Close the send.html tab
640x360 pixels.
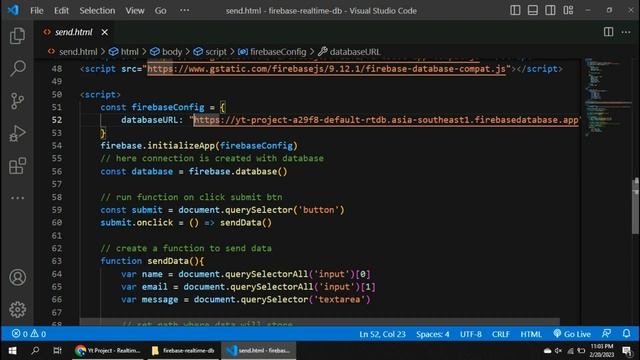coord(104,32)
